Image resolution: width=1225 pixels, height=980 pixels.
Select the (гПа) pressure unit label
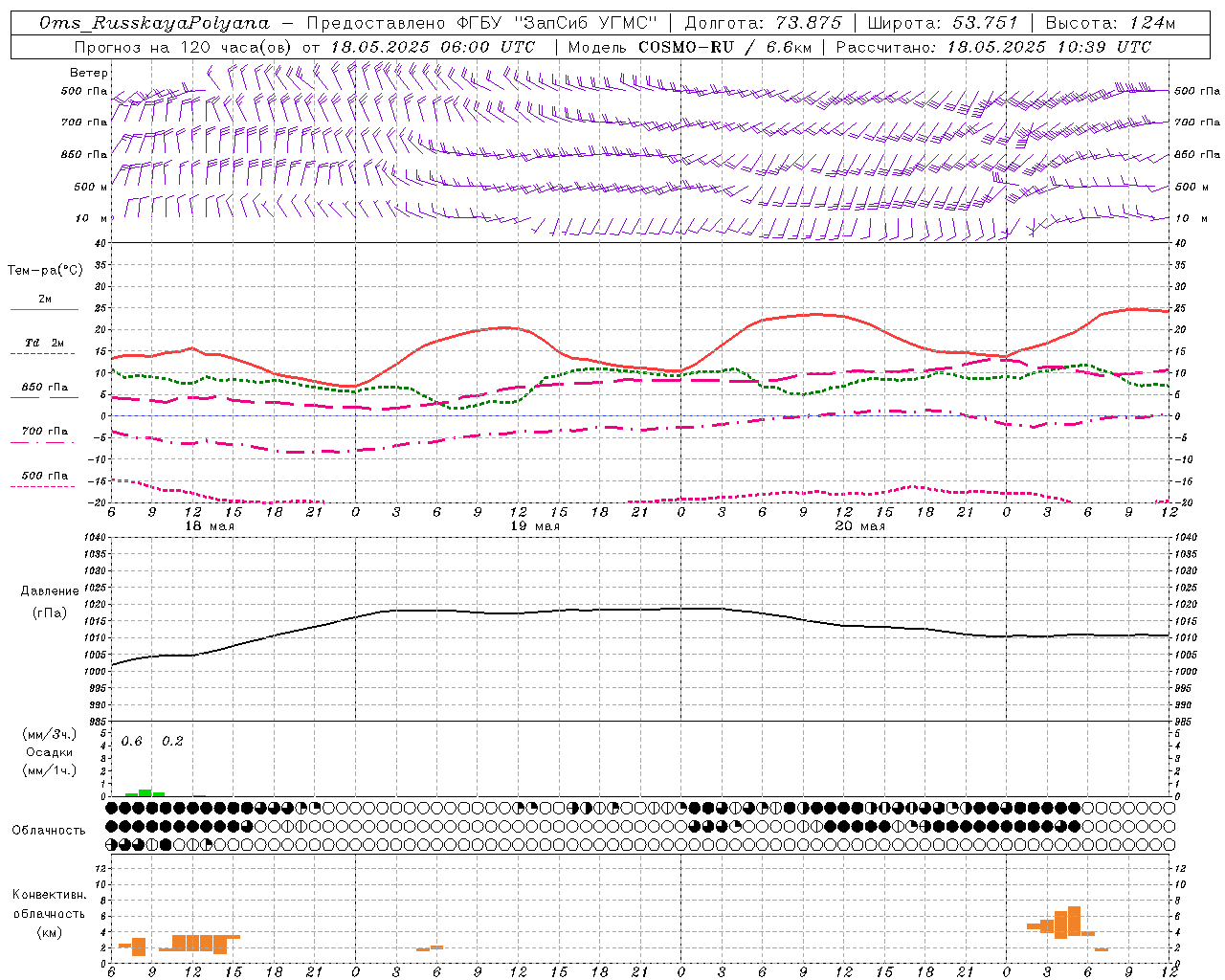50,612
